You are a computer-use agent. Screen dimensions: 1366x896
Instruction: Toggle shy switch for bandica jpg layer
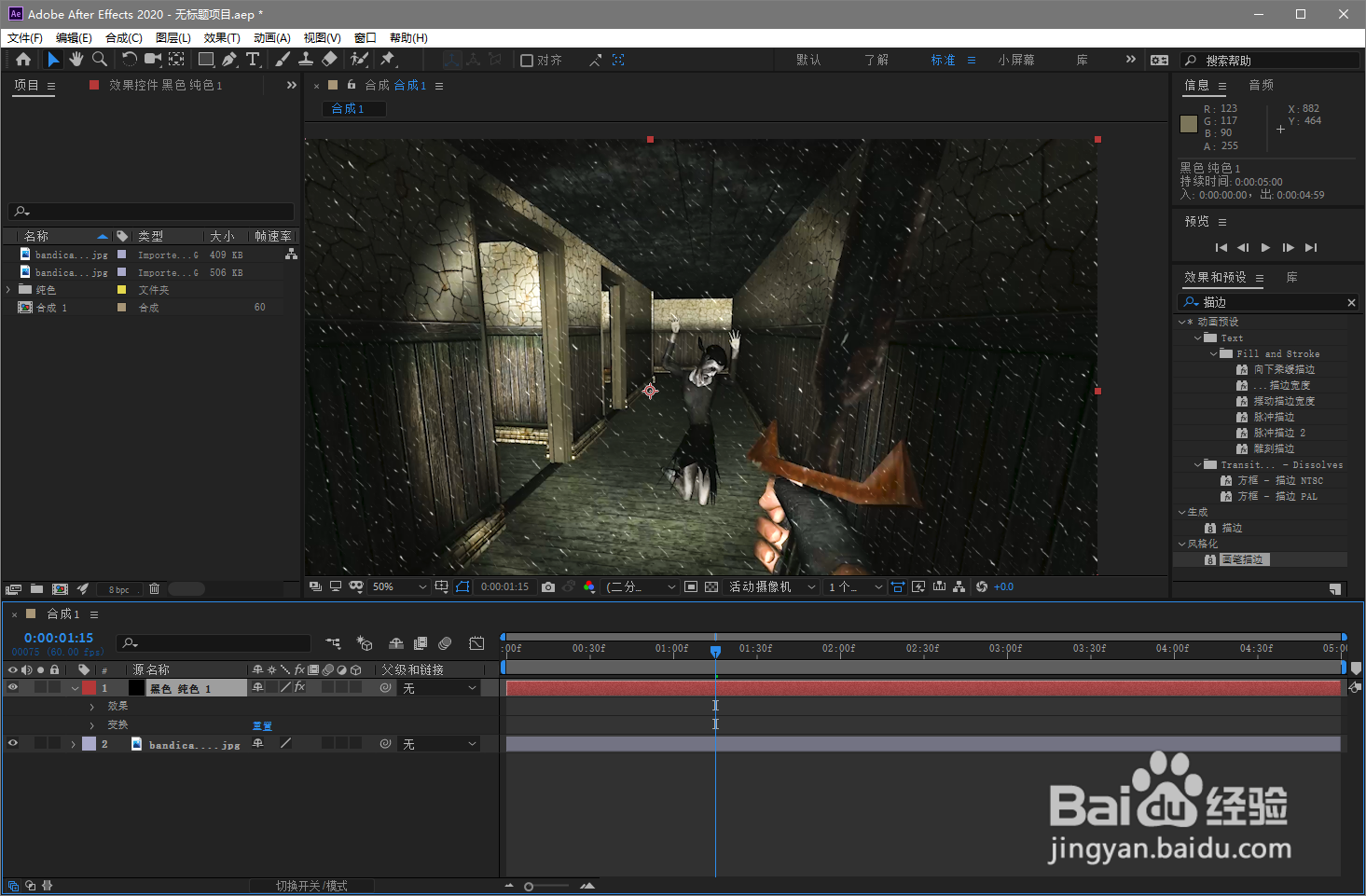258,743
